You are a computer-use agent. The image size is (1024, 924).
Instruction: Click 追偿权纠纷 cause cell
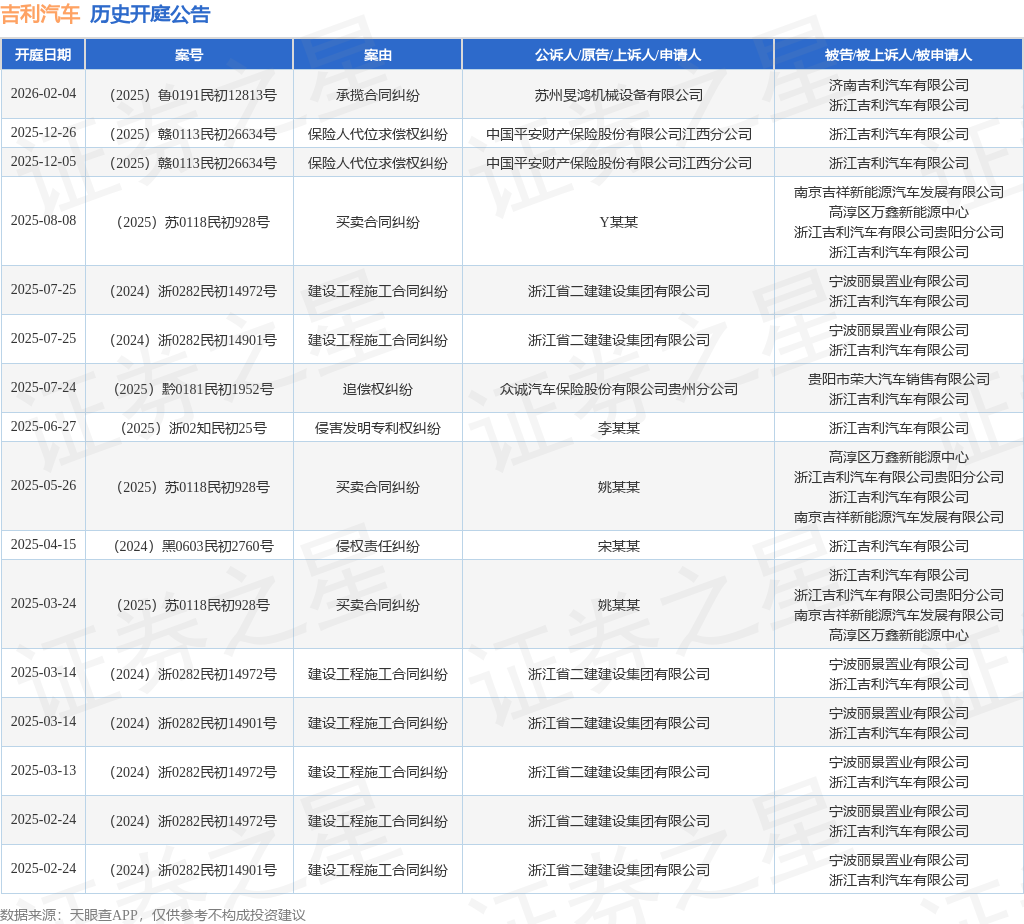(377, 389)
